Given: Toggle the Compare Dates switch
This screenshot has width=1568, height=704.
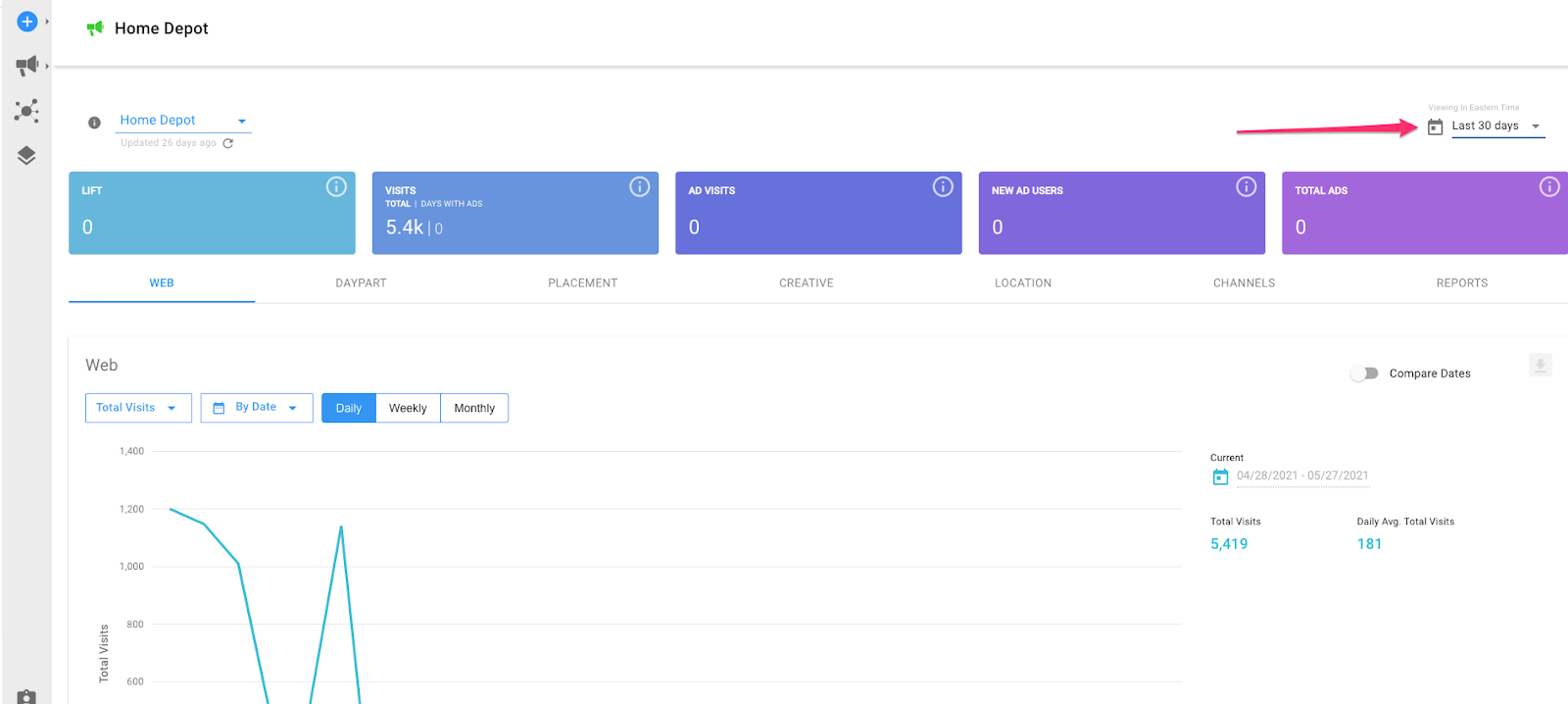Looking at the screenshot, I should [x=1364, y=374].
